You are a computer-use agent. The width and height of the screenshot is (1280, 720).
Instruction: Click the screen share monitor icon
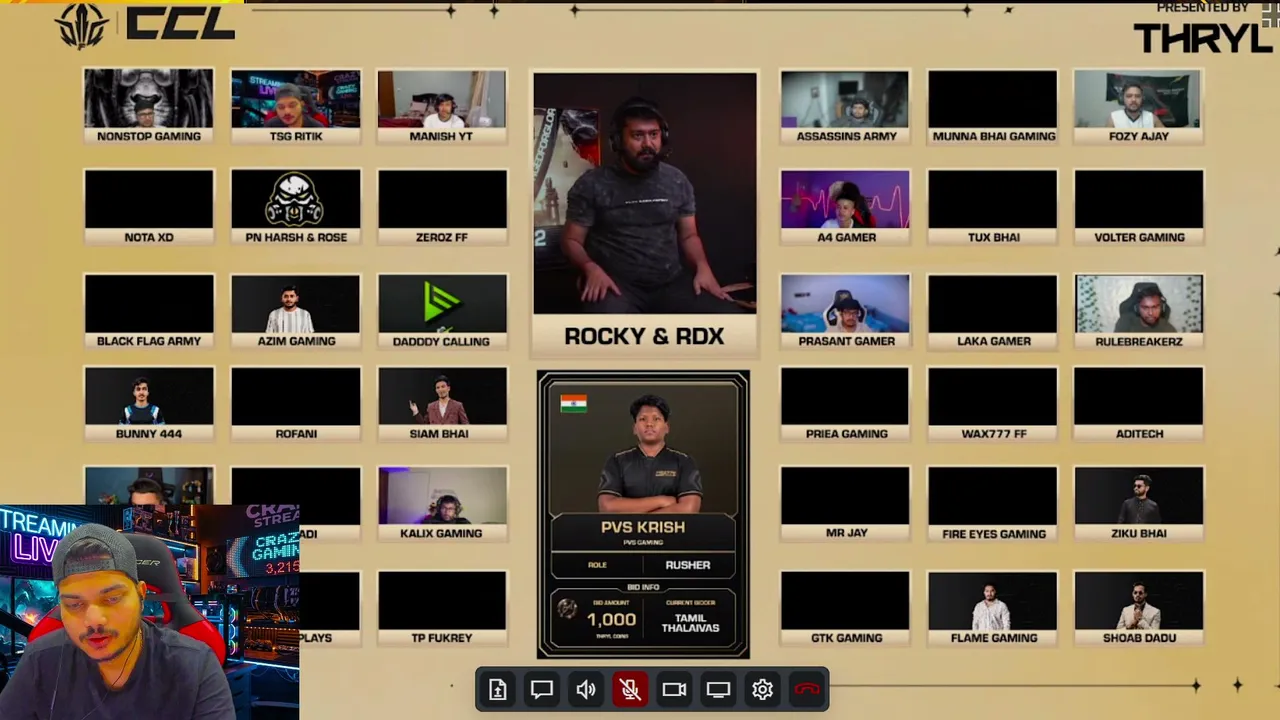coord(718,690)
